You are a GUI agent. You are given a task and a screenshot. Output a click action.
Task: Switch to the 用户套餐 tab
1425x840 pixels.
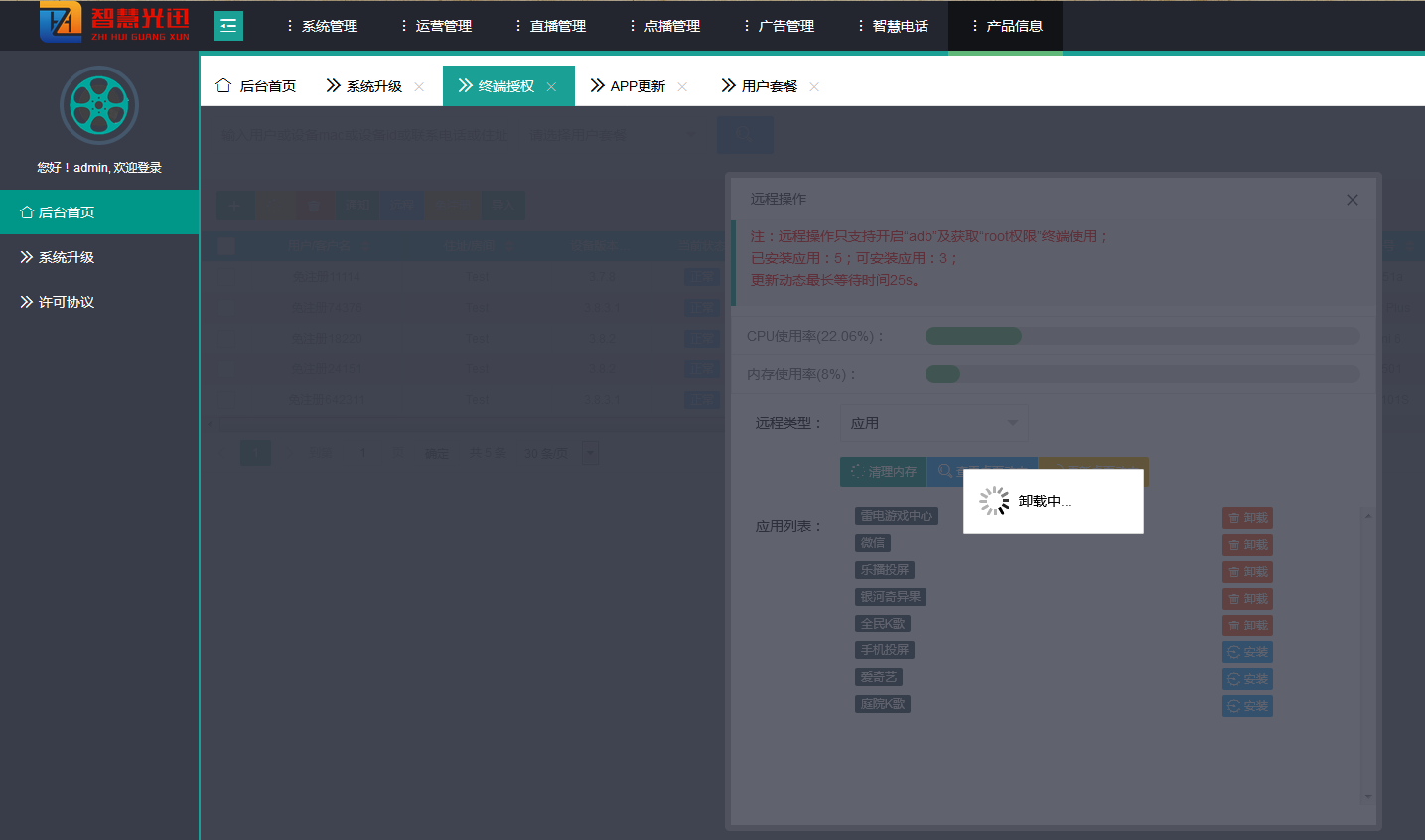click(x=768, y=86)
